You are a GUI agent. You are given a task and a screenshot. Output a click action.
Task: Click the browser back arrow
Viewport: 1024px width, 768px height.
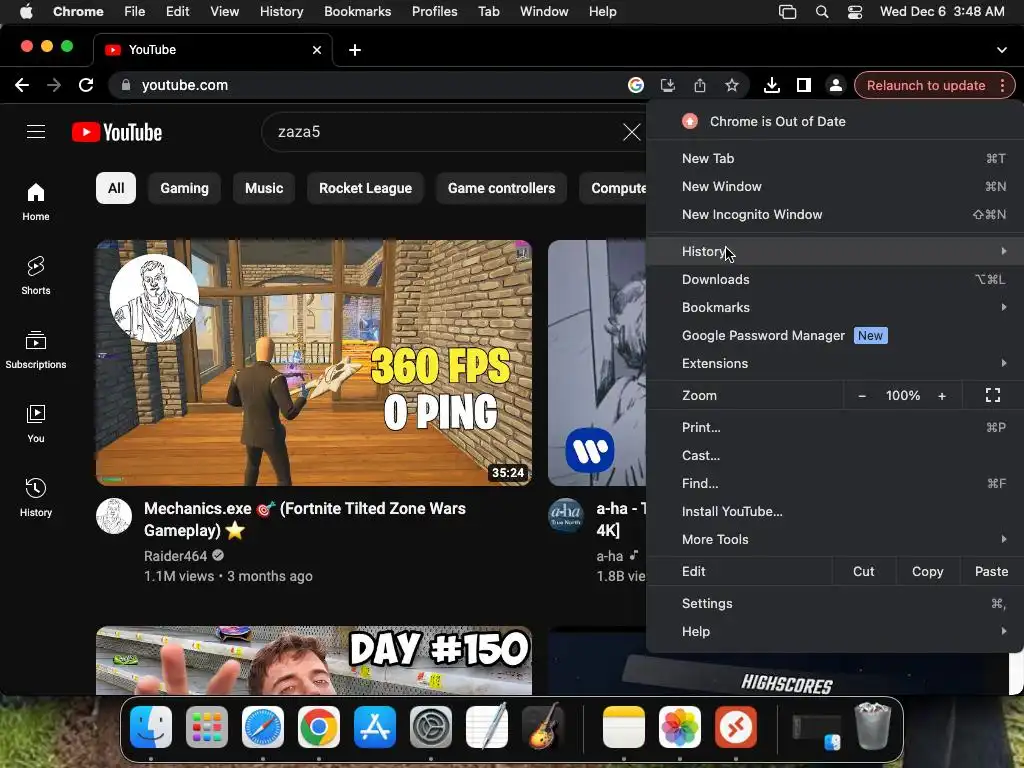pos(22,85)
